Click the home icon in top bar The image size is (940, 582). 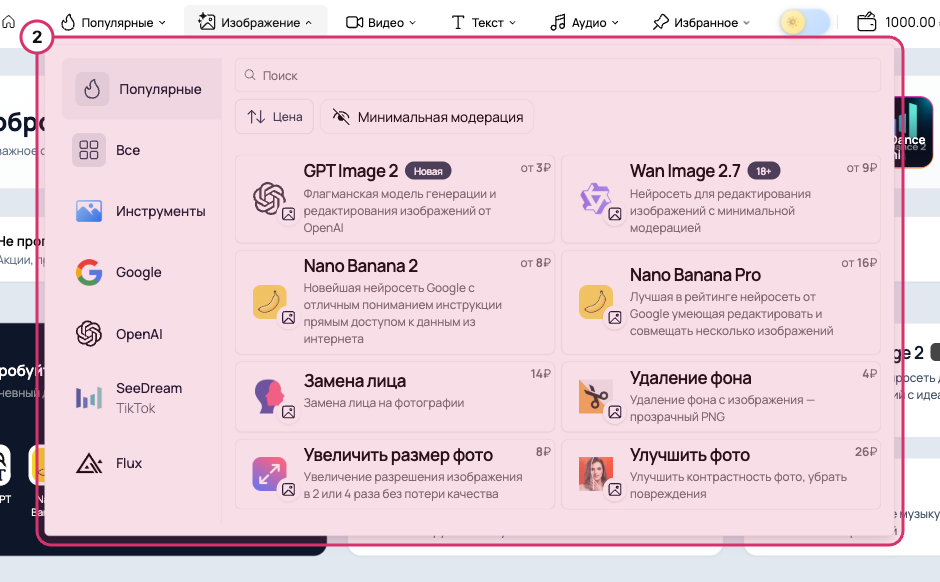pos(8,22)
